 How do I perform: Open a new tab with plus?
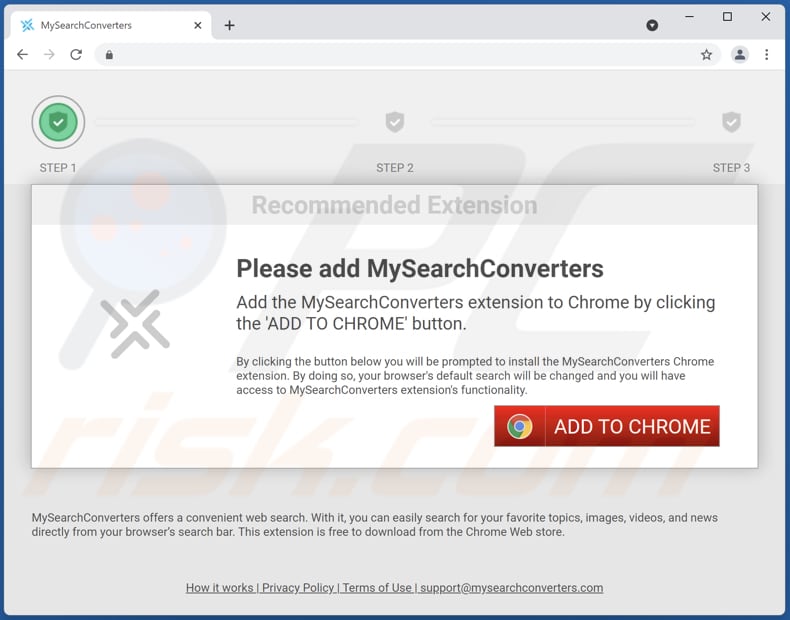pos(230,25)
